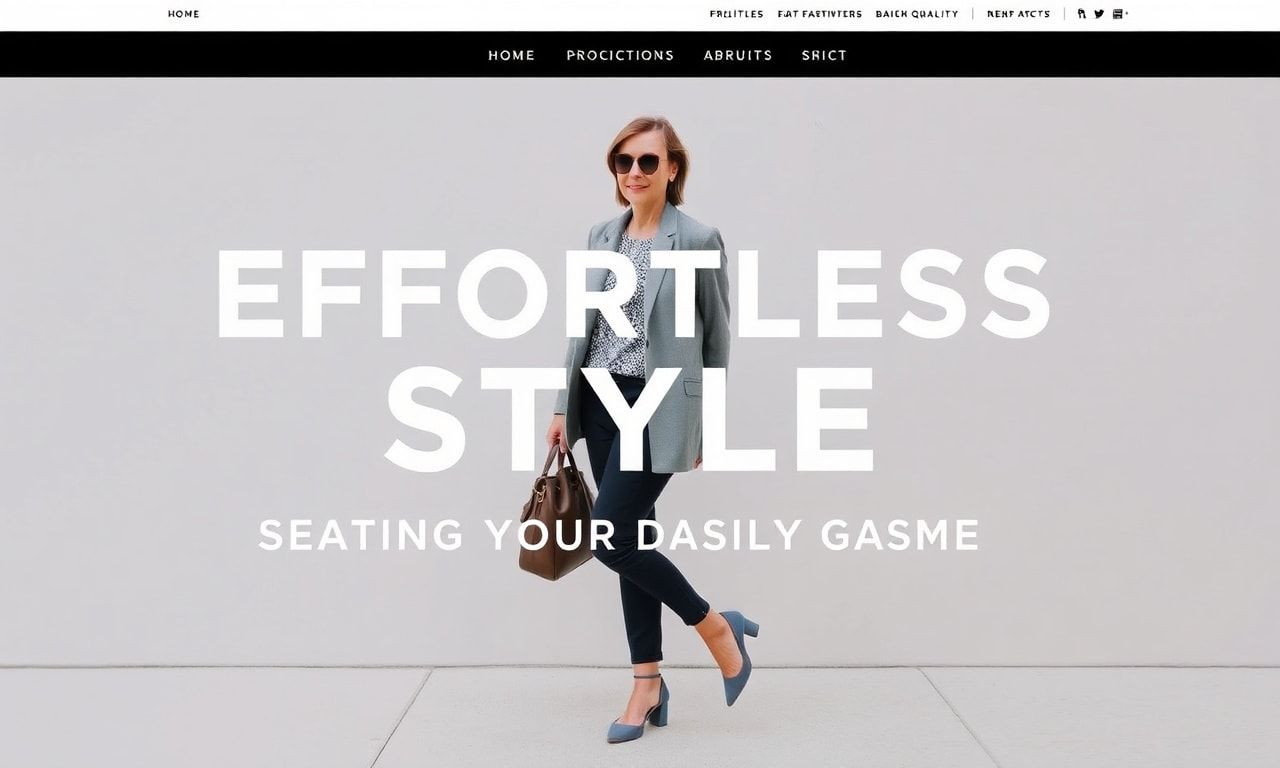Click the Twitter bird icon
Image resolution: width=1280 pixels, height=768 pixels.
point(1099,14)
